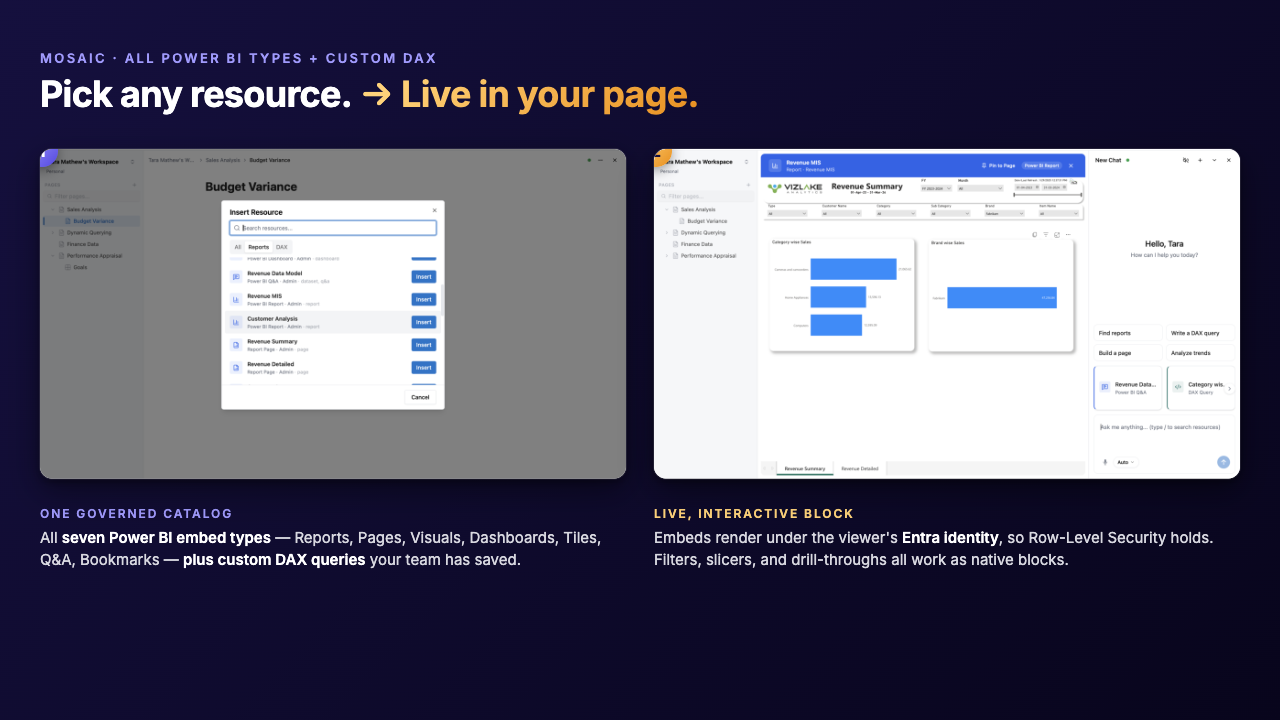Click the Customer Analysis report icon in the resource list
The width and height of the screenshot is (1280, 720).
pos(236,322)
